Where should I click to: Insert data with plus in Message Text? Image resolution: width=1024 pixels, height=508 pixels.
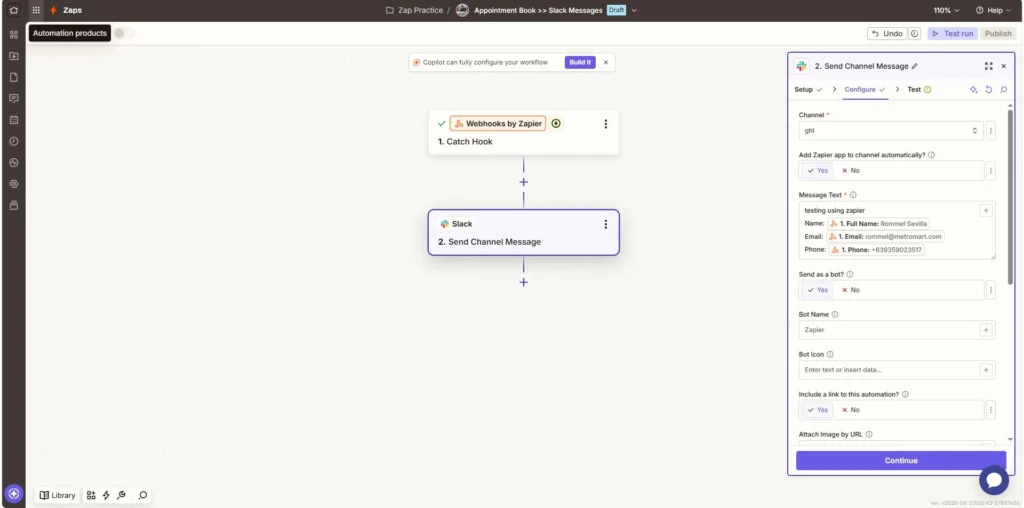(986, 210)
